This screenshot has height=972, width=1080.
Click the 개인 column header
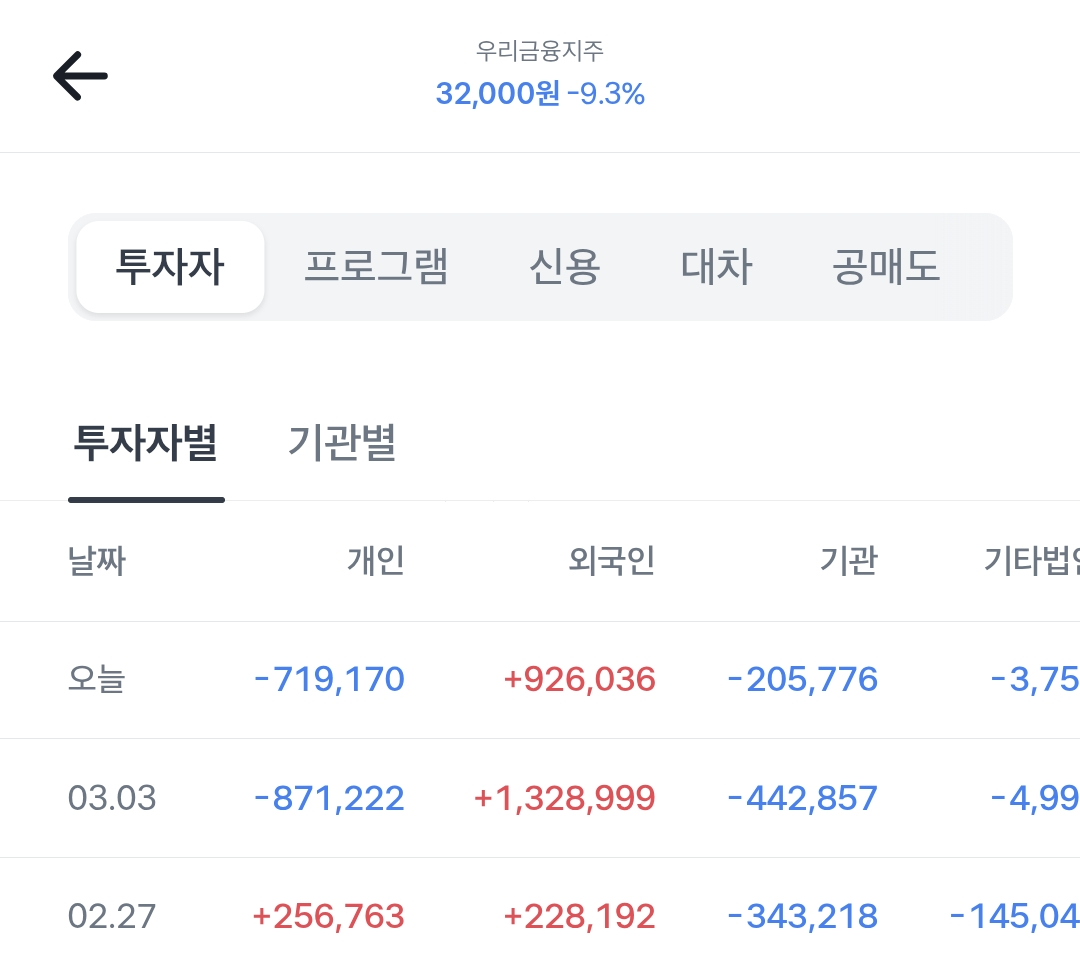click(x=375, y=561)
